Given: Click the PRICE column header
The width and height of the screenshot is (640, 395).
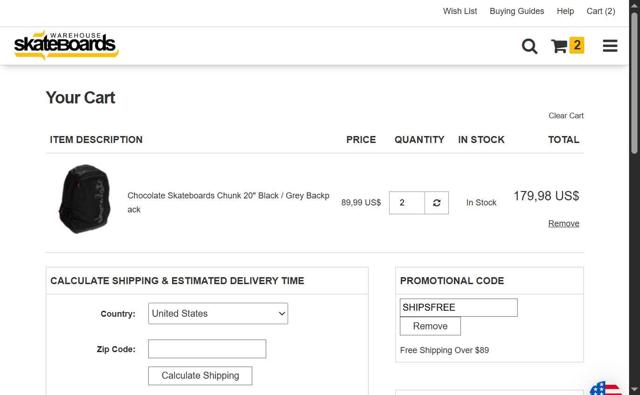Looking at the screenshot, I should 361,140.
